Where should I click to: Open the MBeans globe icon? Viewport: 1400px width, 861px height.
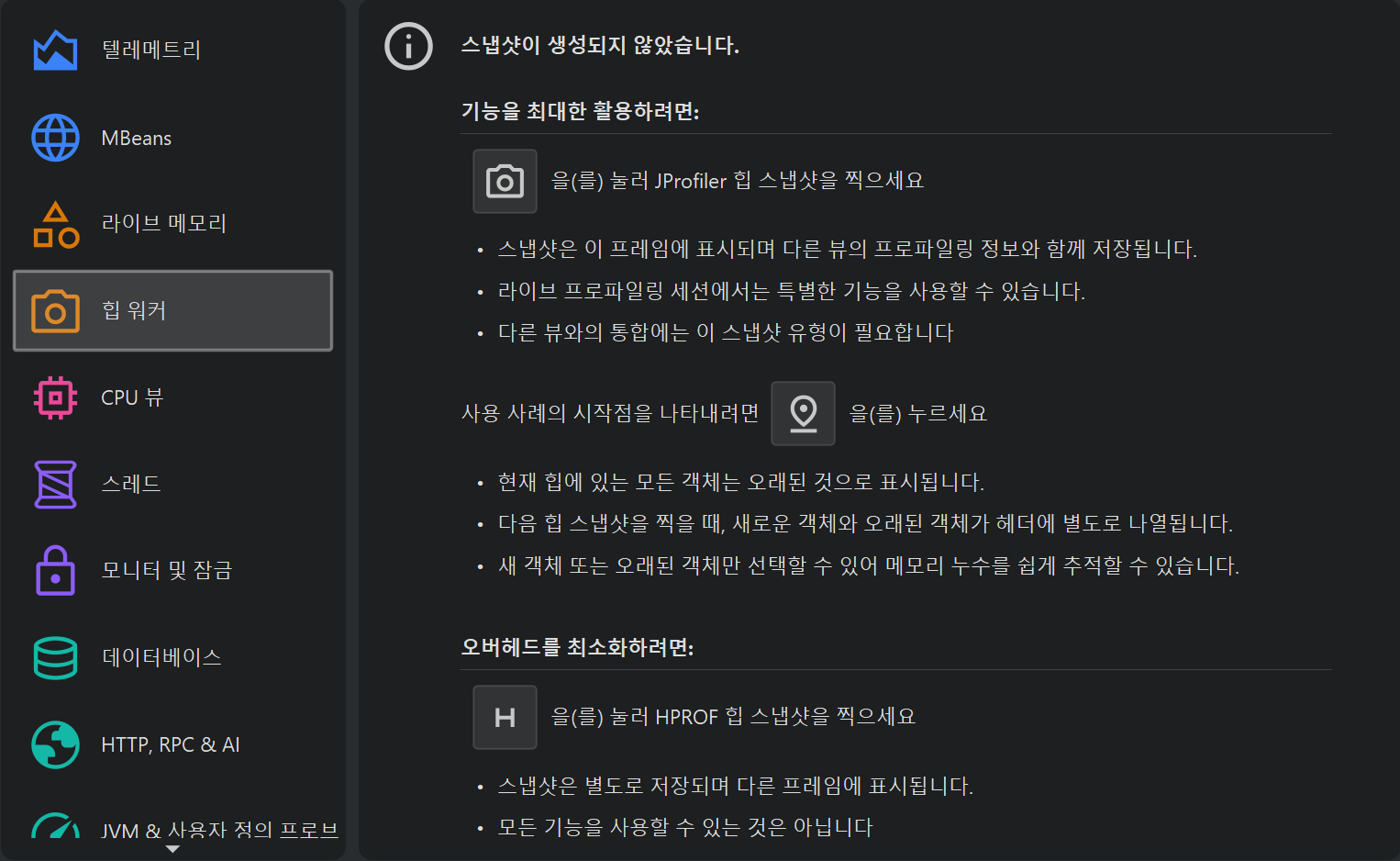pos(55,138)
